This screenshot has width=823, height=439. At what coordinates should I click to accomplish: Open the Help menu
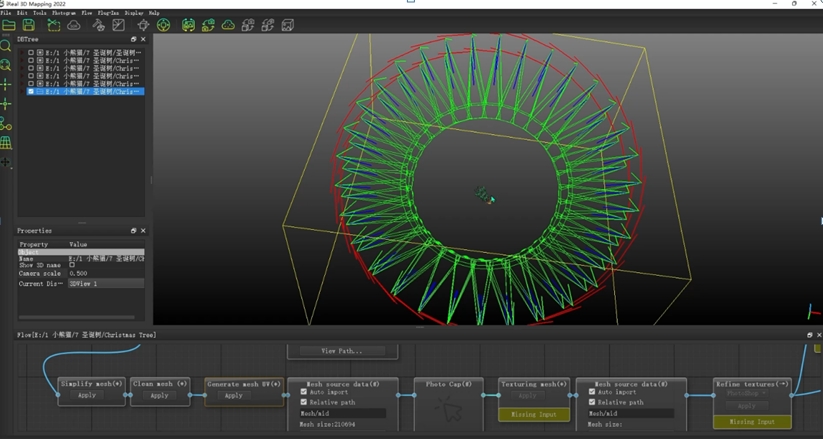(154, 13)
